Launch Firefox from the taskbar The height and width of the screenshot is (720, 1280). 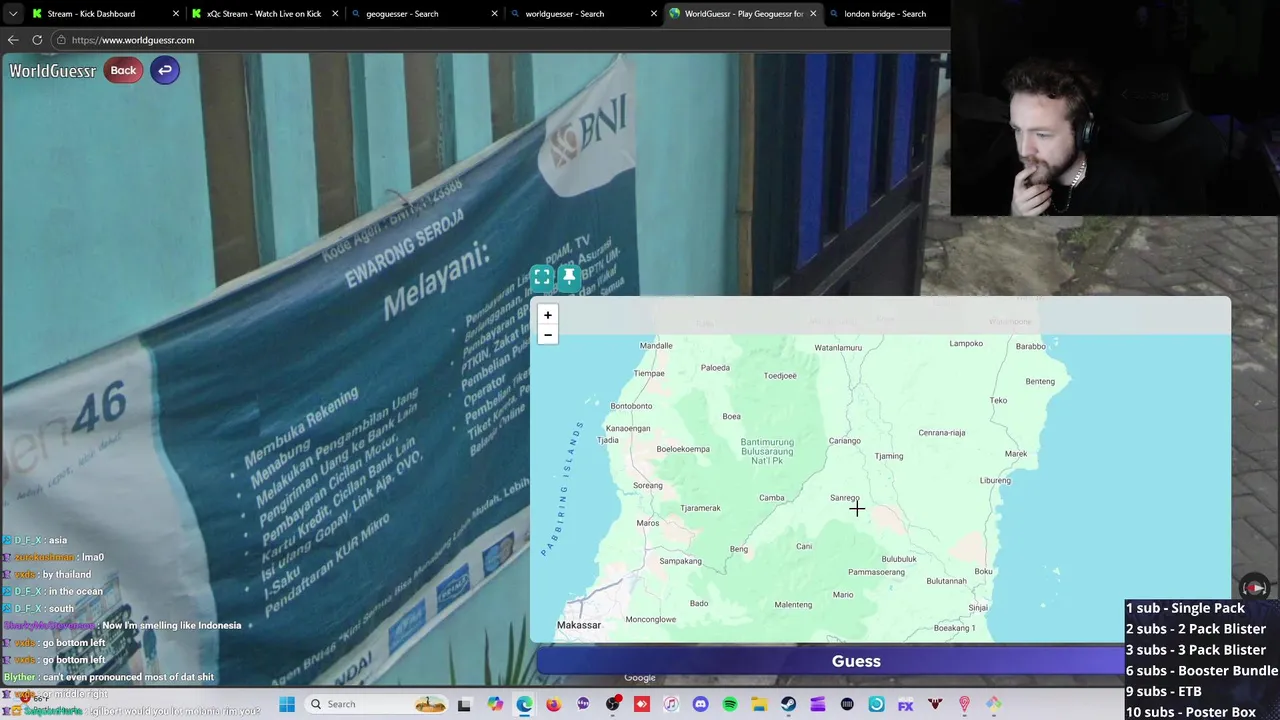click(x=553, y=705)
